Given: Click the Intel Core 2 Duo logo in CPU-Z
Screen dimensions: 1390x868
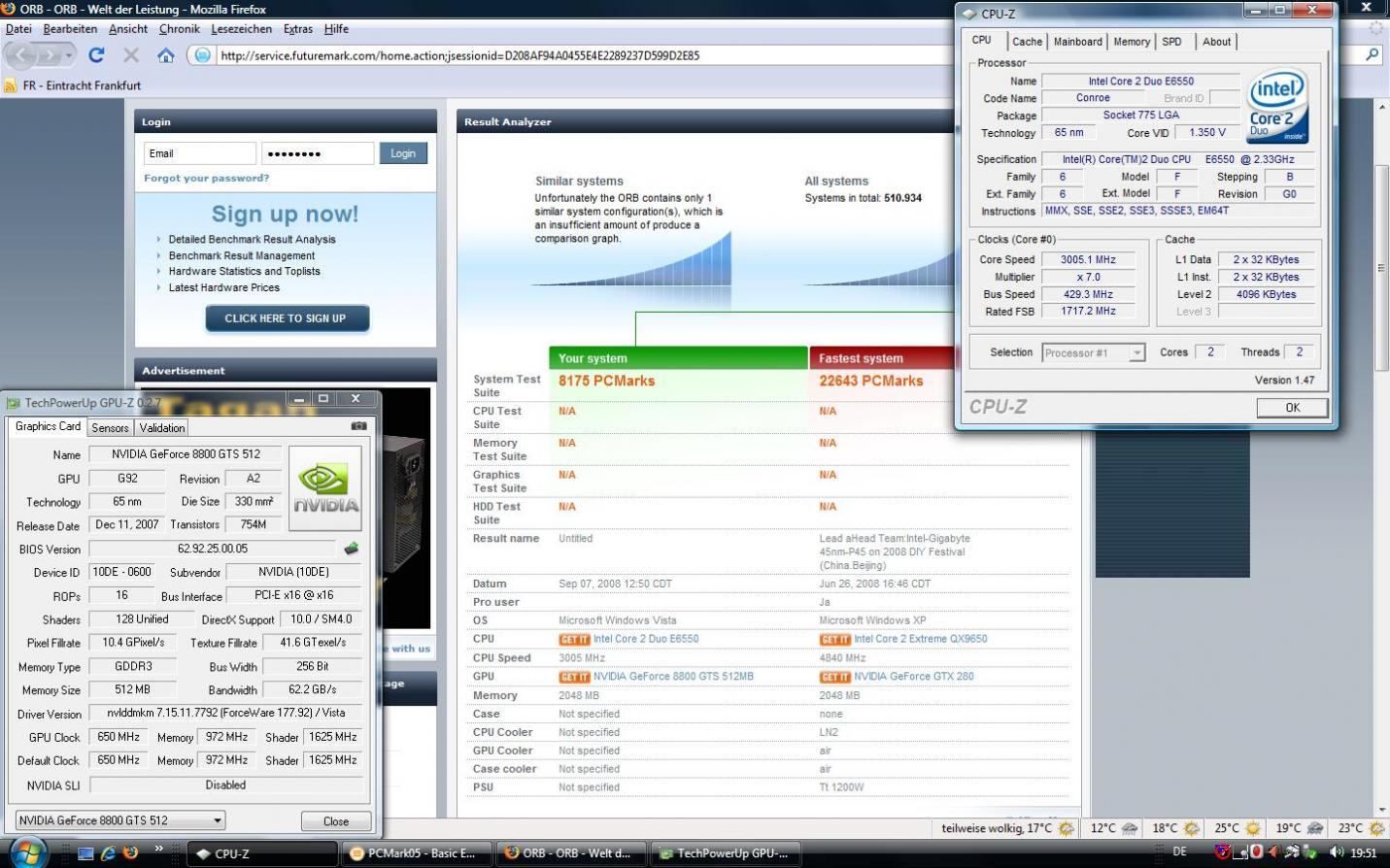Looking at the screenshot, I should [1277, 107].
